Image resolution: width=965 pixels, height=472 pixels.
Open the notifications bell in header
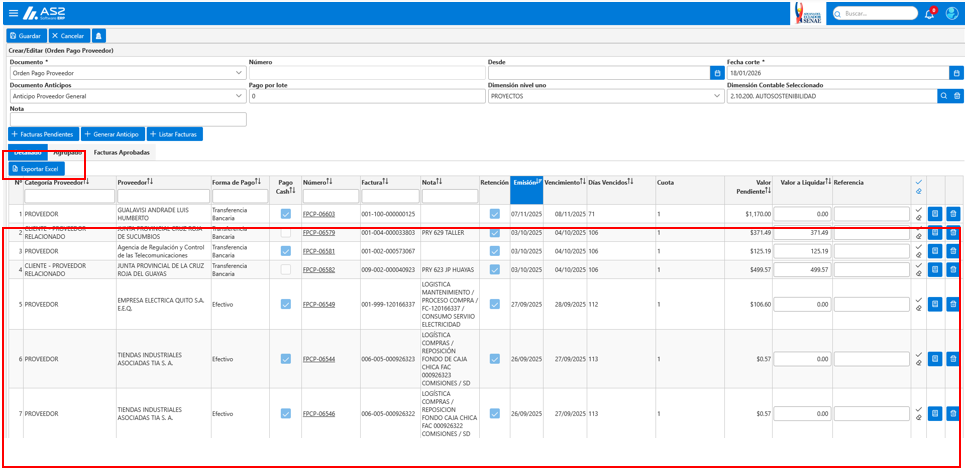tap(929, 14)
